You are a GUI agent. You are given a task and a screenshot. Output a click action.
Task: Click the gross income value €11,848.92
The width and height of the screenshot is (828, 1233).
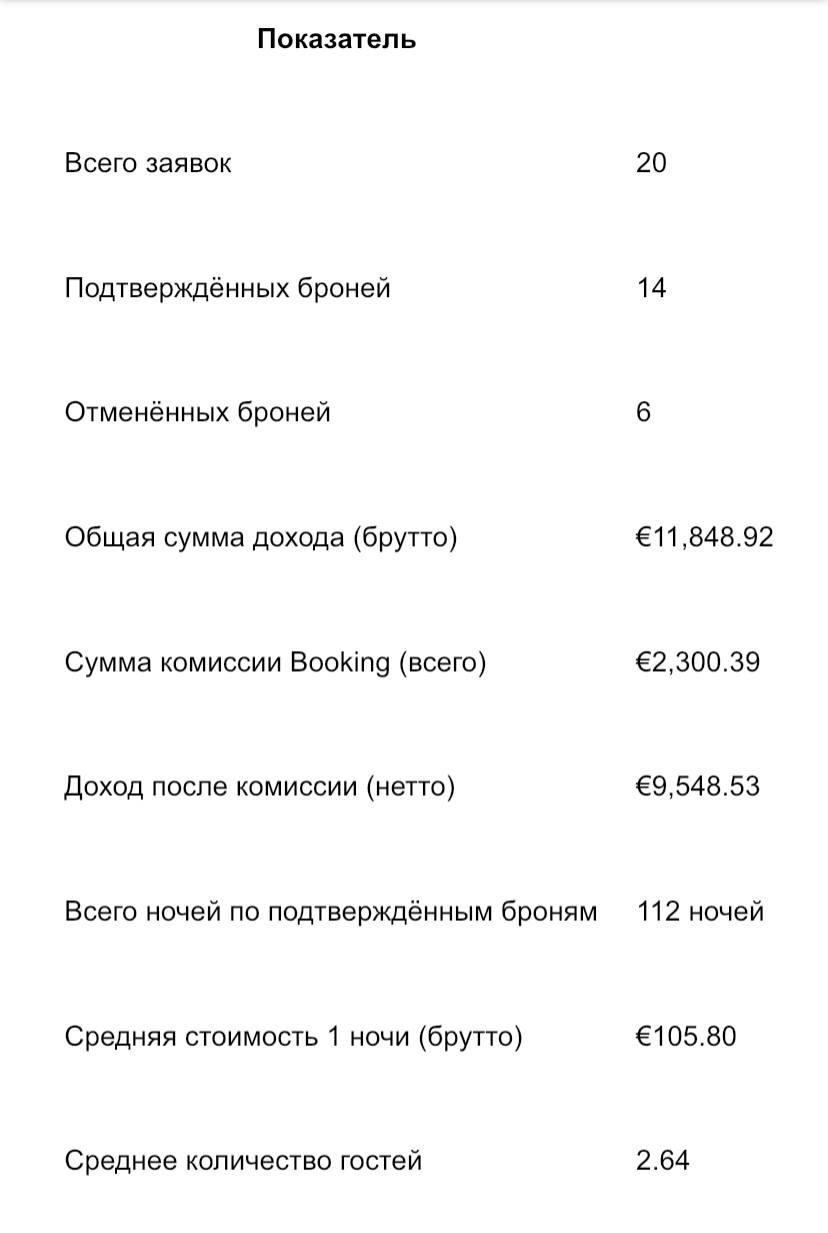coord(704,537)
